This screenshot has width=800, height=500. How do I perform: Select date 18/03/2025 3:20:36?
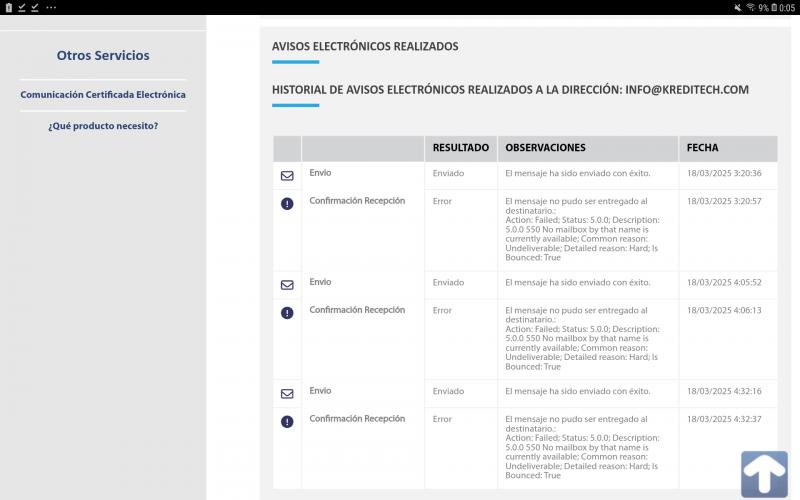[x=724, y=173]
